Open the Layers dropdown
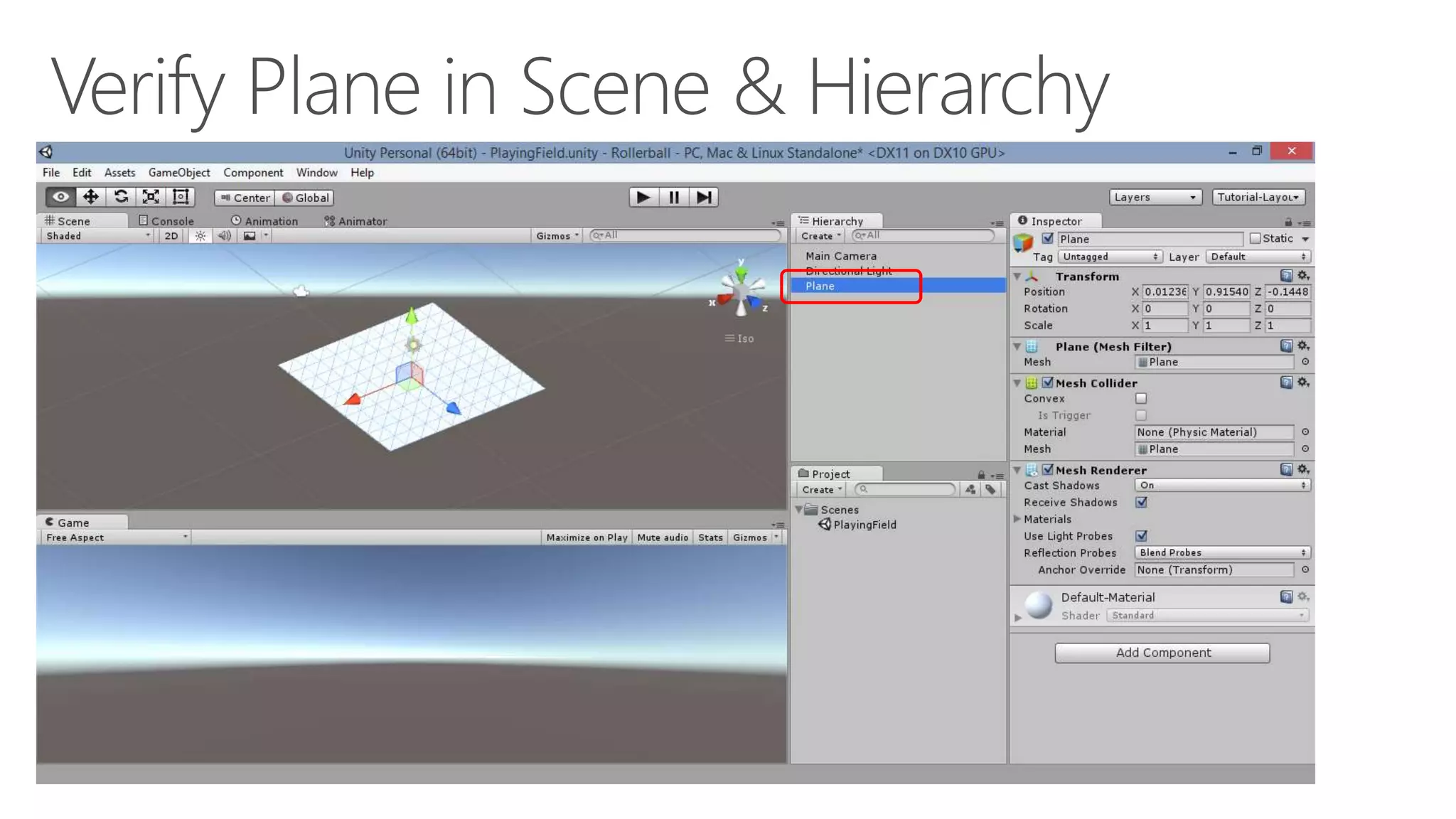The width and height of the screenshot is (1456, 819). pyautogui.click(x=1155, y=197)
